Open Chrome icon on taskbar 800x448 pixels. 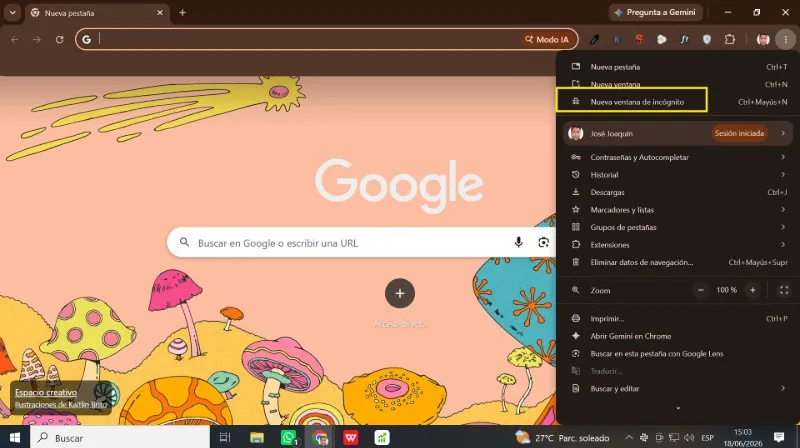[320, 437]
